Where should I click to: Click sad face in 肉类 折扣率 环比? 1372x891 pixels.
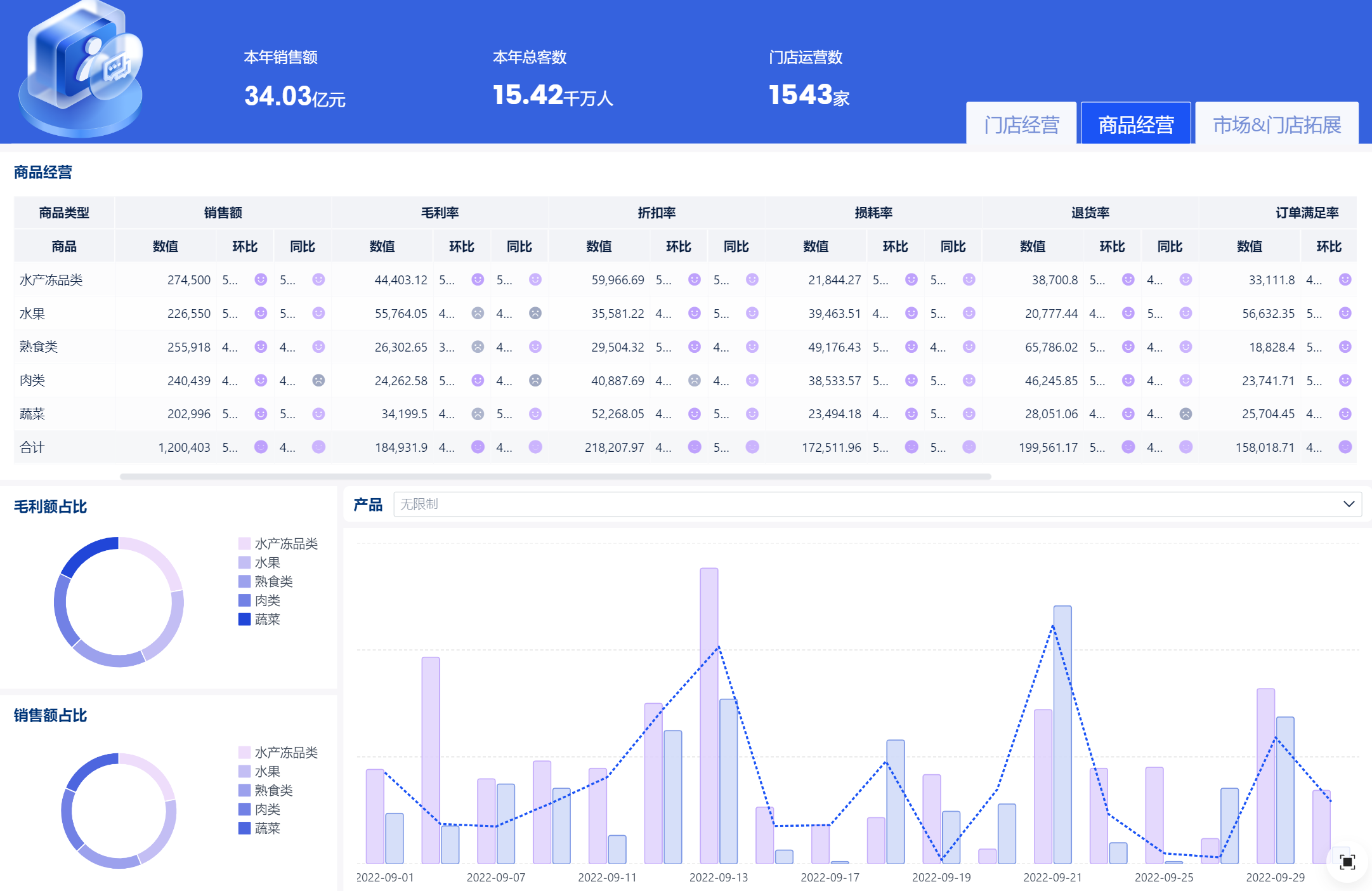695,380
